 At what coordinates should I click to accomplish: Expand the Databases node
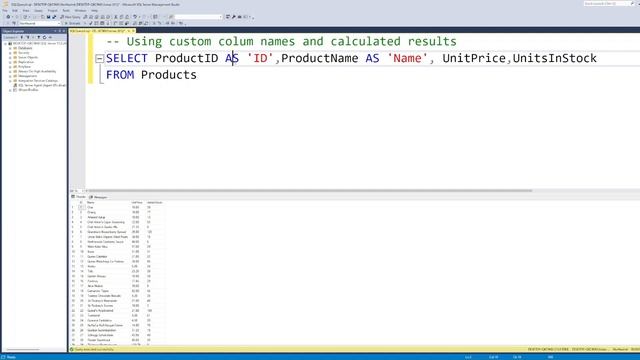click(10, 48)
